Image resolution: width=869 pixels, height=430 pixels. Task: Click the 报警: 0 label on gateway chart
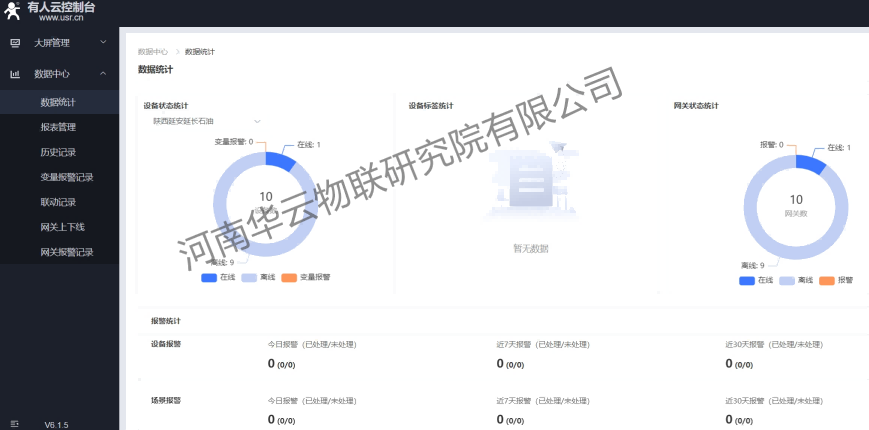pos(771,145)
